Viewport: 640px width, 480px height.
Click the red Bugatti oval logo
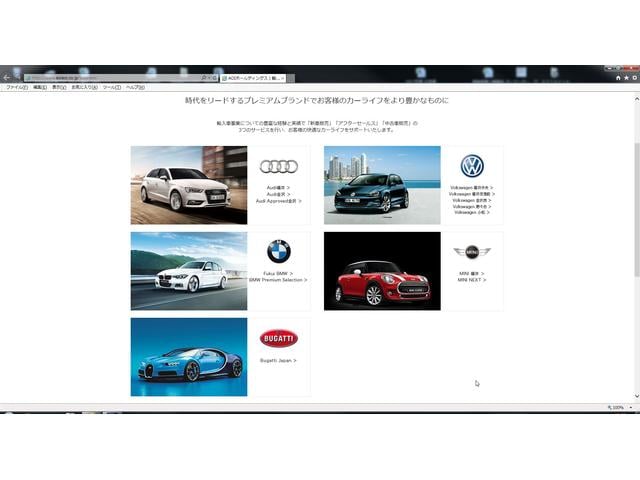[279, 338]
